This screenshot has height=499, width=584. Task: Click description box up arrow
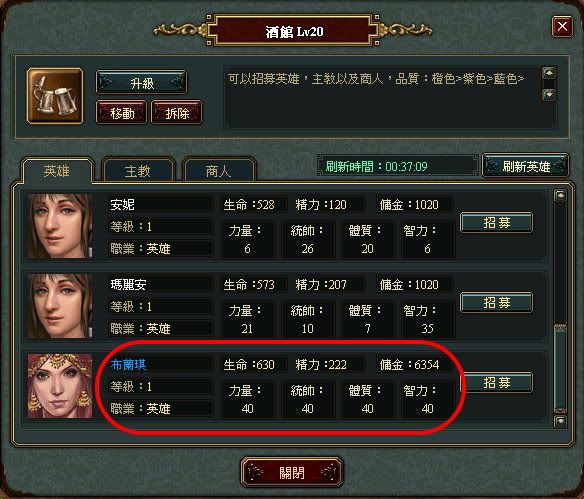pyautogui.click(x=549, y=73)
